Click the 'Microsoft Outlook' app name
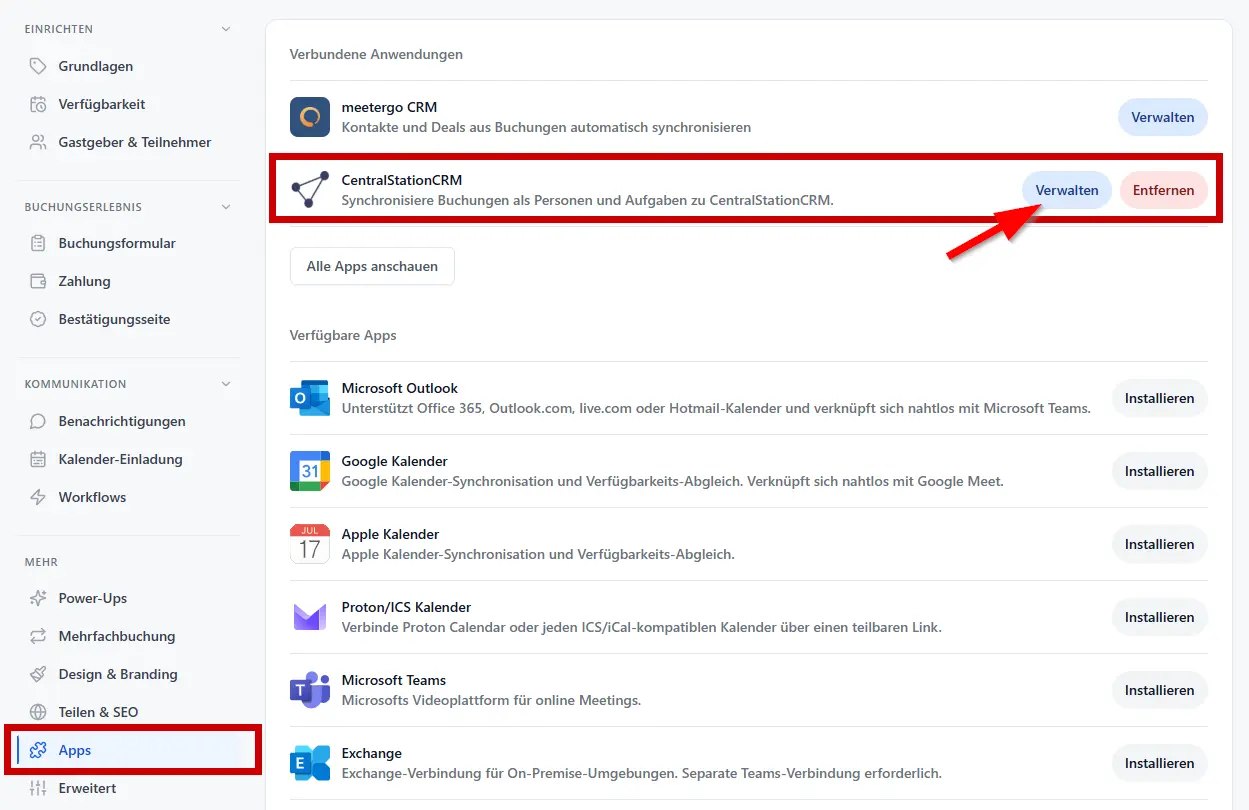1249x810 pixels. coord(400,388)
